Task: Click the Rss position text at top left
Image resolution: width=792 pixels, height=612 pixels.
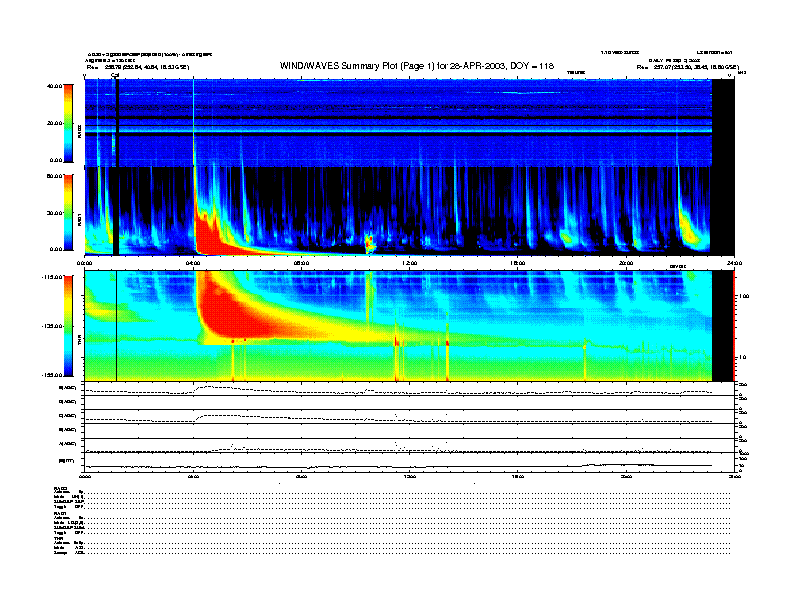Action: coord(138,67)
